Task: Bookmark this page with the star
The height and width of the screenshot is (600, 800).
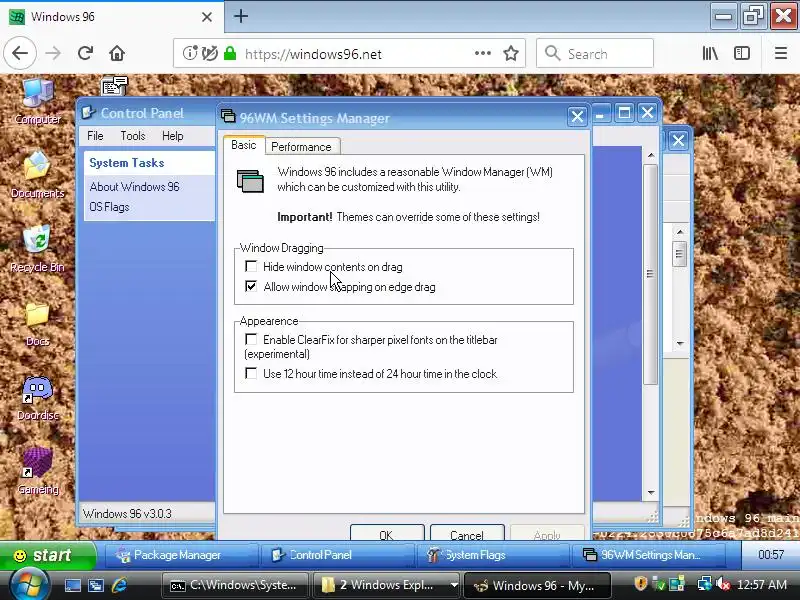Action: [x=511, y=53]
